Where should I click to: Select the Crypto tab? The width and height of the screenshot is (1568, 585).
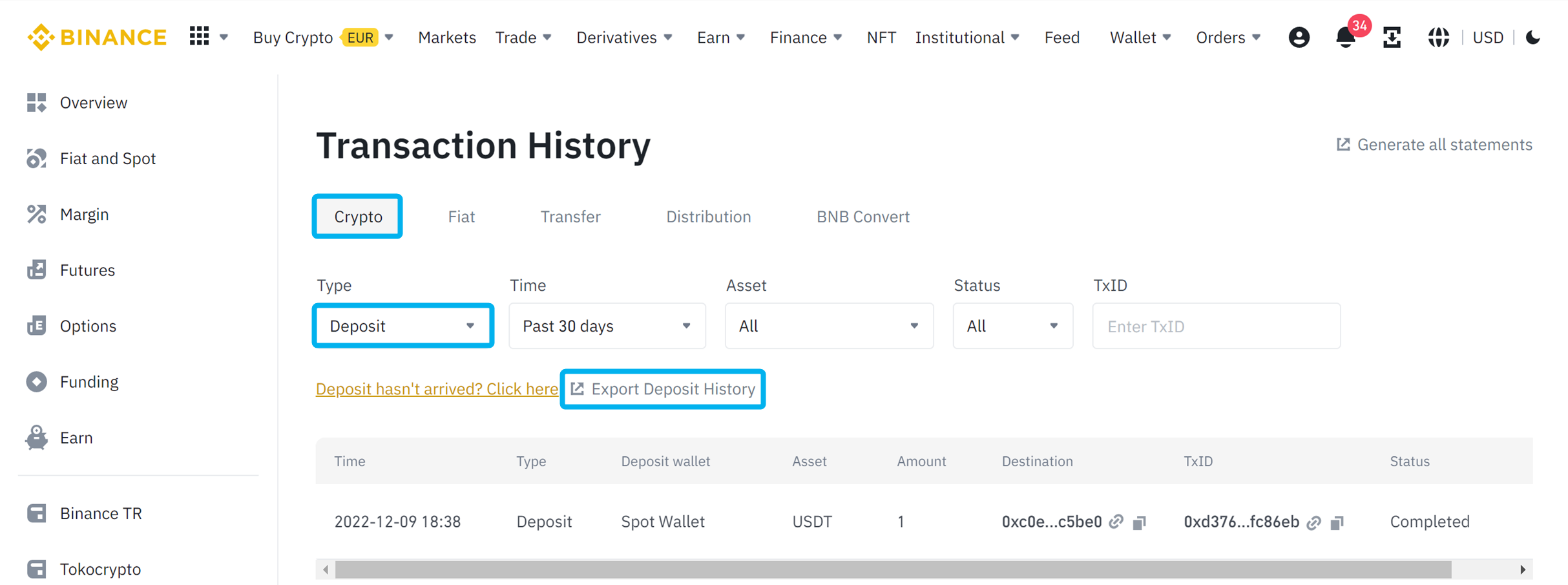tap(358, 217)
